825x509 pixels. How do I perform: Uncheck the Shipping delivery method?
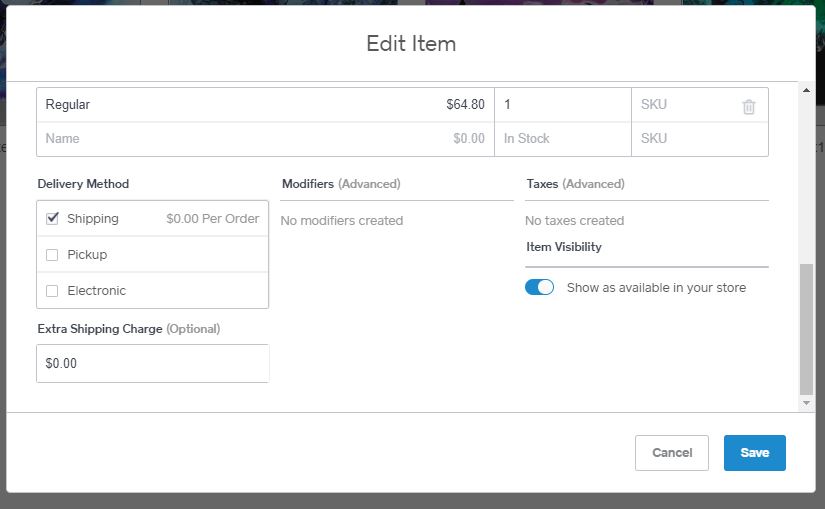[x=52, y=218]
